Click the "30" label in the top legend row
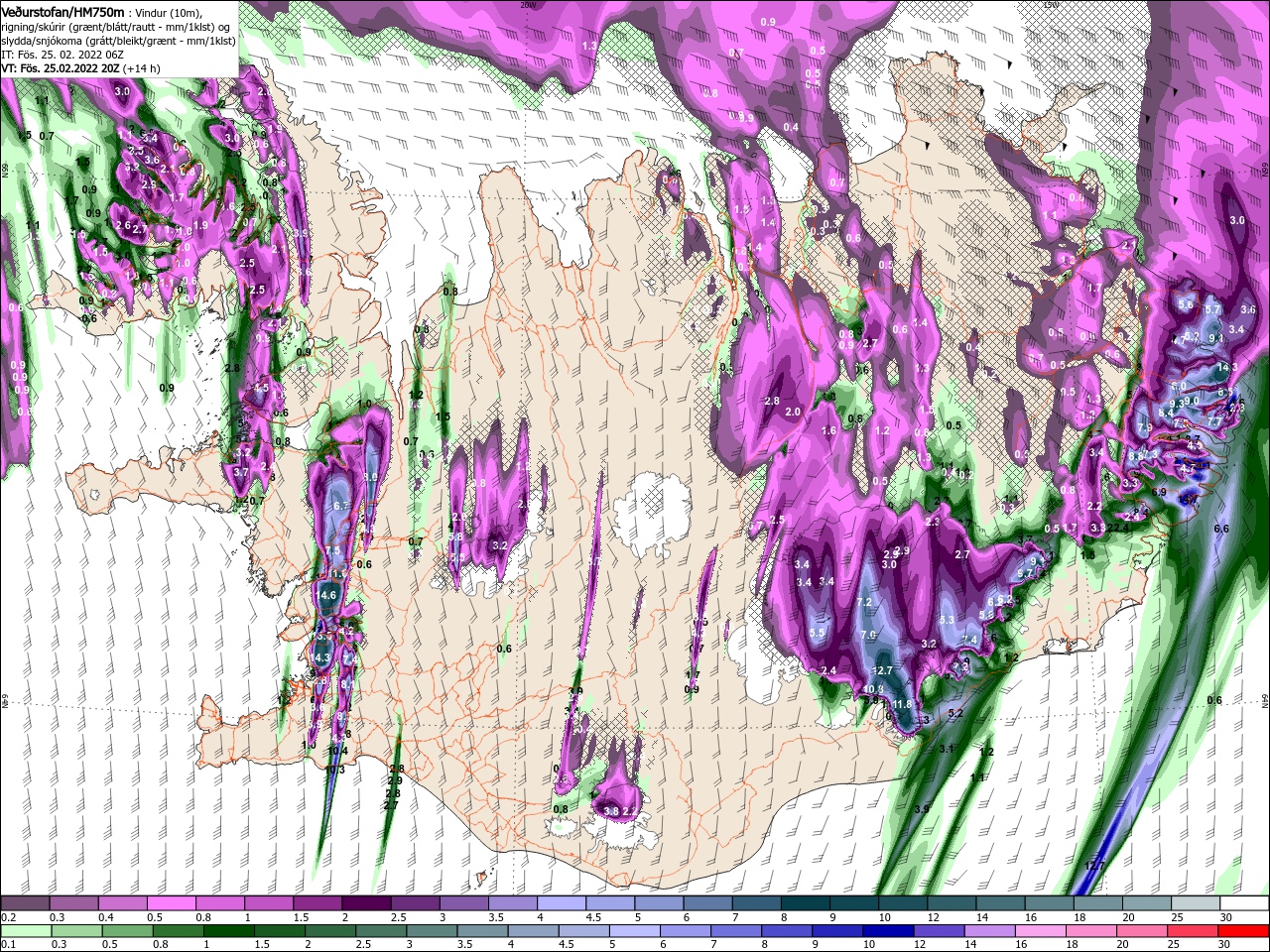This screenshot has width=1270, height=952. (1226, 917)
